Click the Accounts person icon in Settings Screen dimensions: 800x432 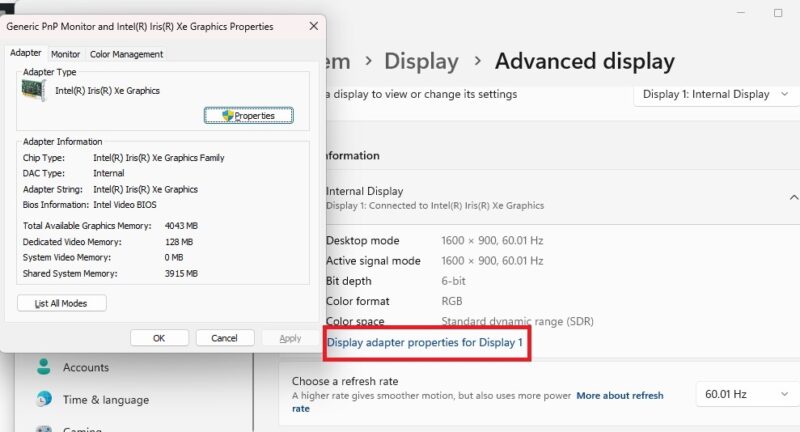pyautogui.click(x=44, y=367)
